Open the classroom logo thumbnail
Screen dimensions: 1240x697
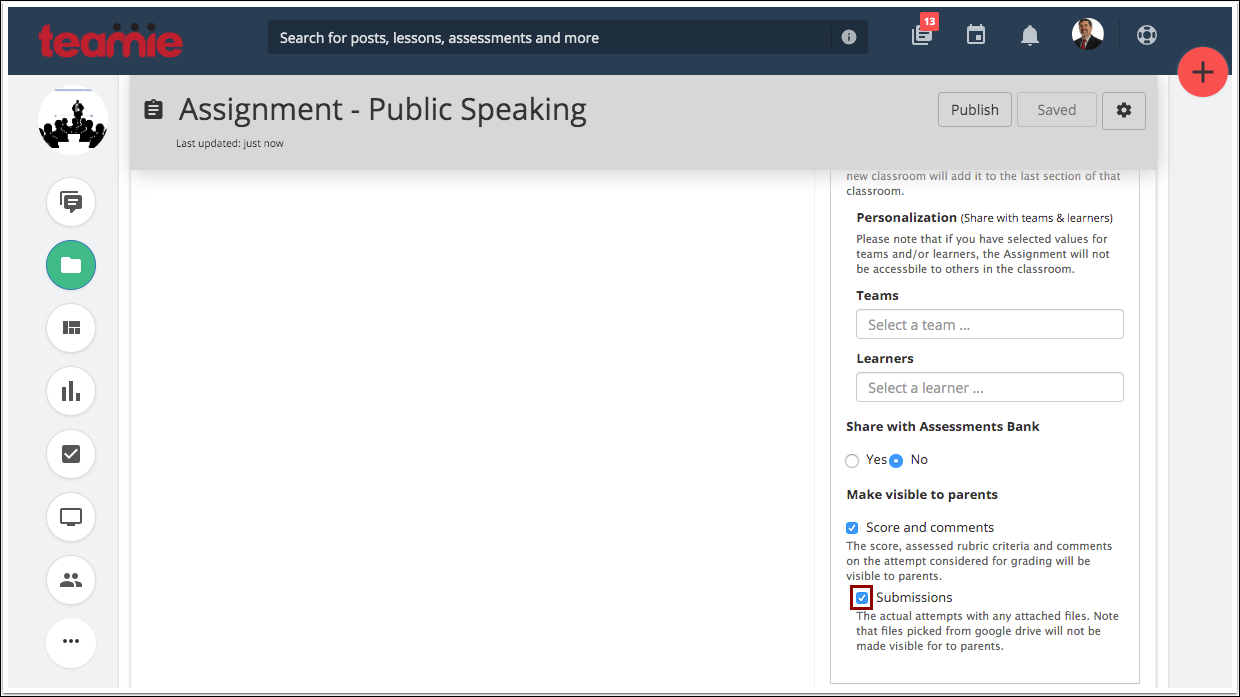(x=73, y=120)
